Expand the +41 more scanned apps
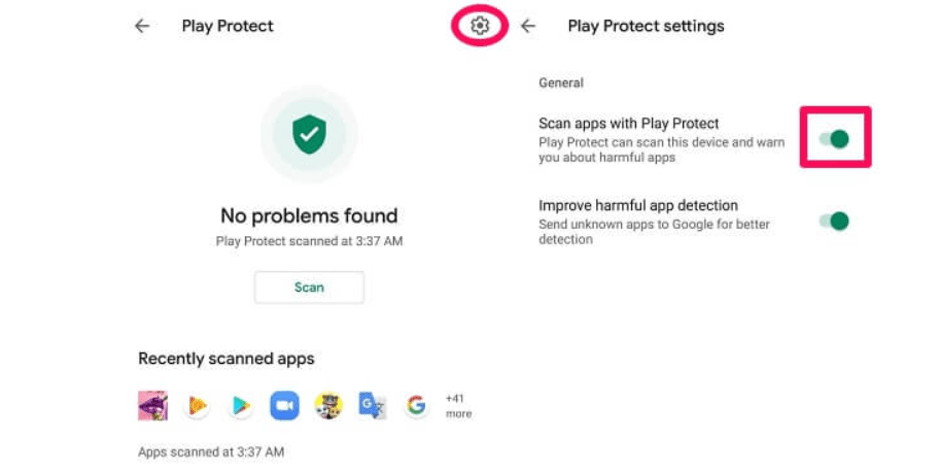The height and width of the screenshot is (472, 941). (458, 406)
